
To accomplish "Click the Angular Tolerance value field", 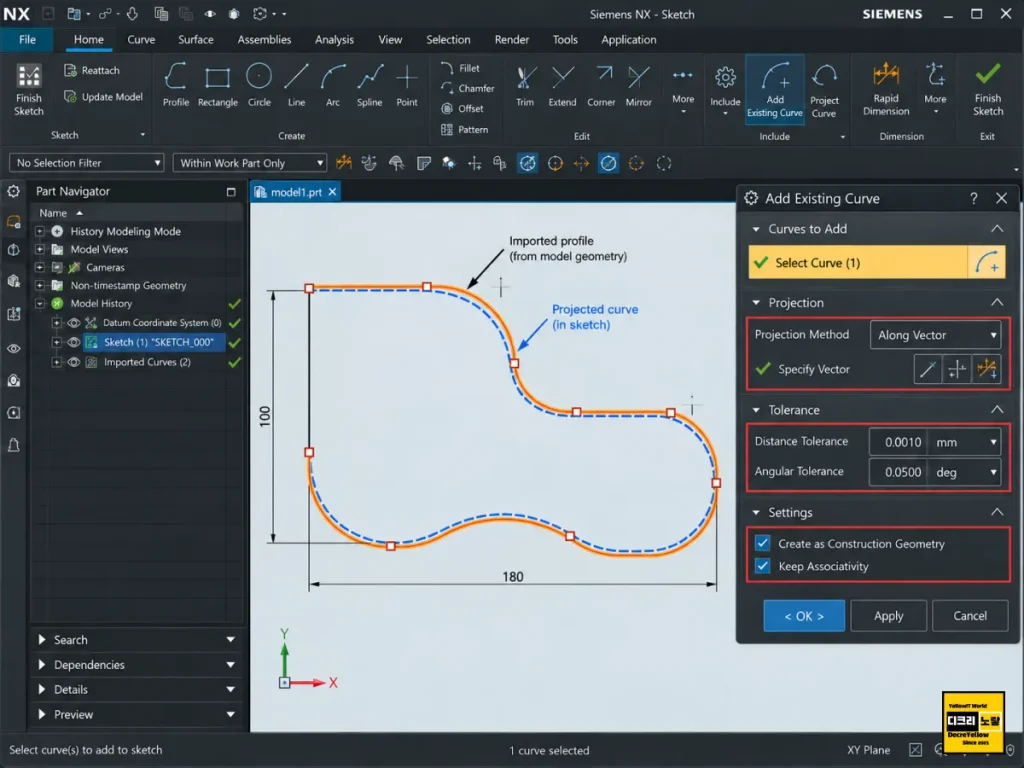I will pos(899,472).
